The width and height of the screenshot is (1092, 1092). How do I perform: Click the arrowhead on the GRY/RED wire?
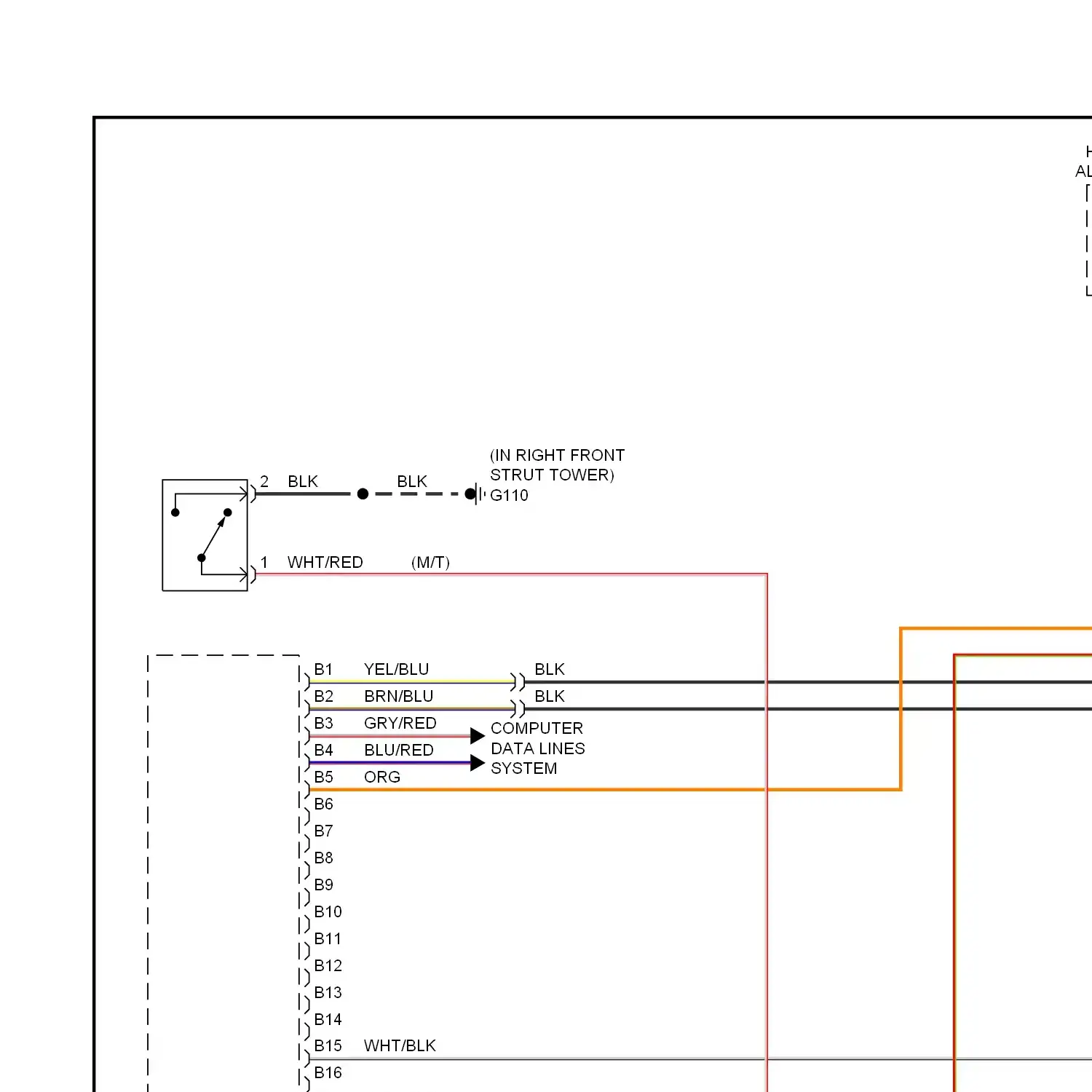pyautogui.click(x=478, y=736)
